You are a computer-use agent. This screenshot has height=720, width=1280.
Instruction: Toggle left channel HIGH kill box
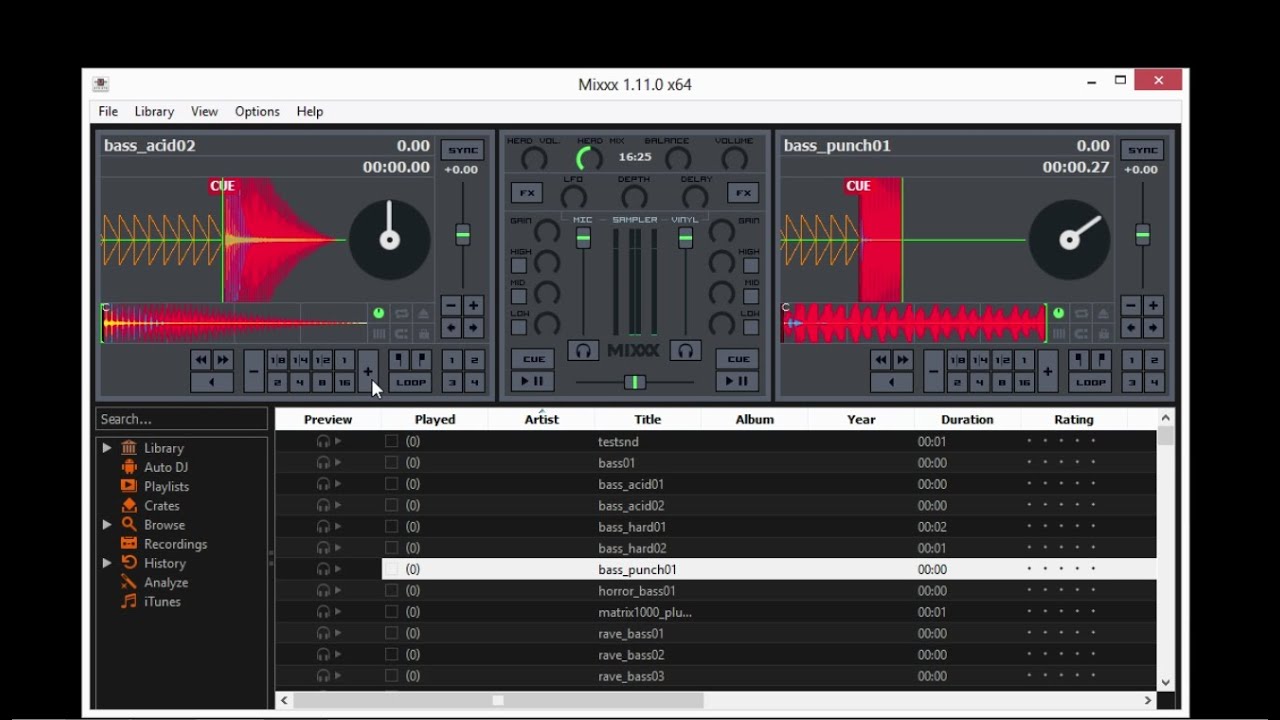point(519,266)
